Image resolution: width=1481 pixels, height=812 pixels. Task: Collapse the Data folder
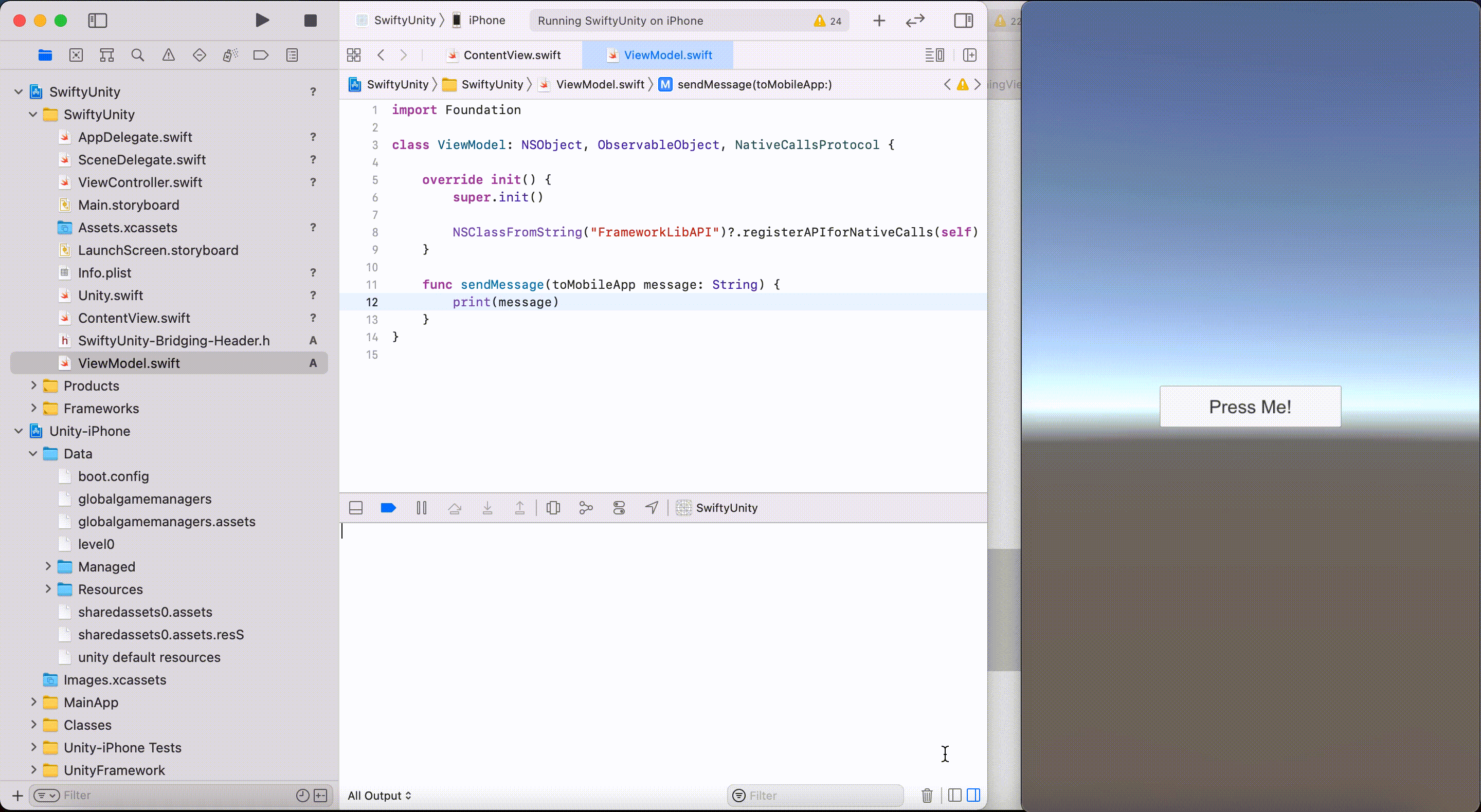33,453
